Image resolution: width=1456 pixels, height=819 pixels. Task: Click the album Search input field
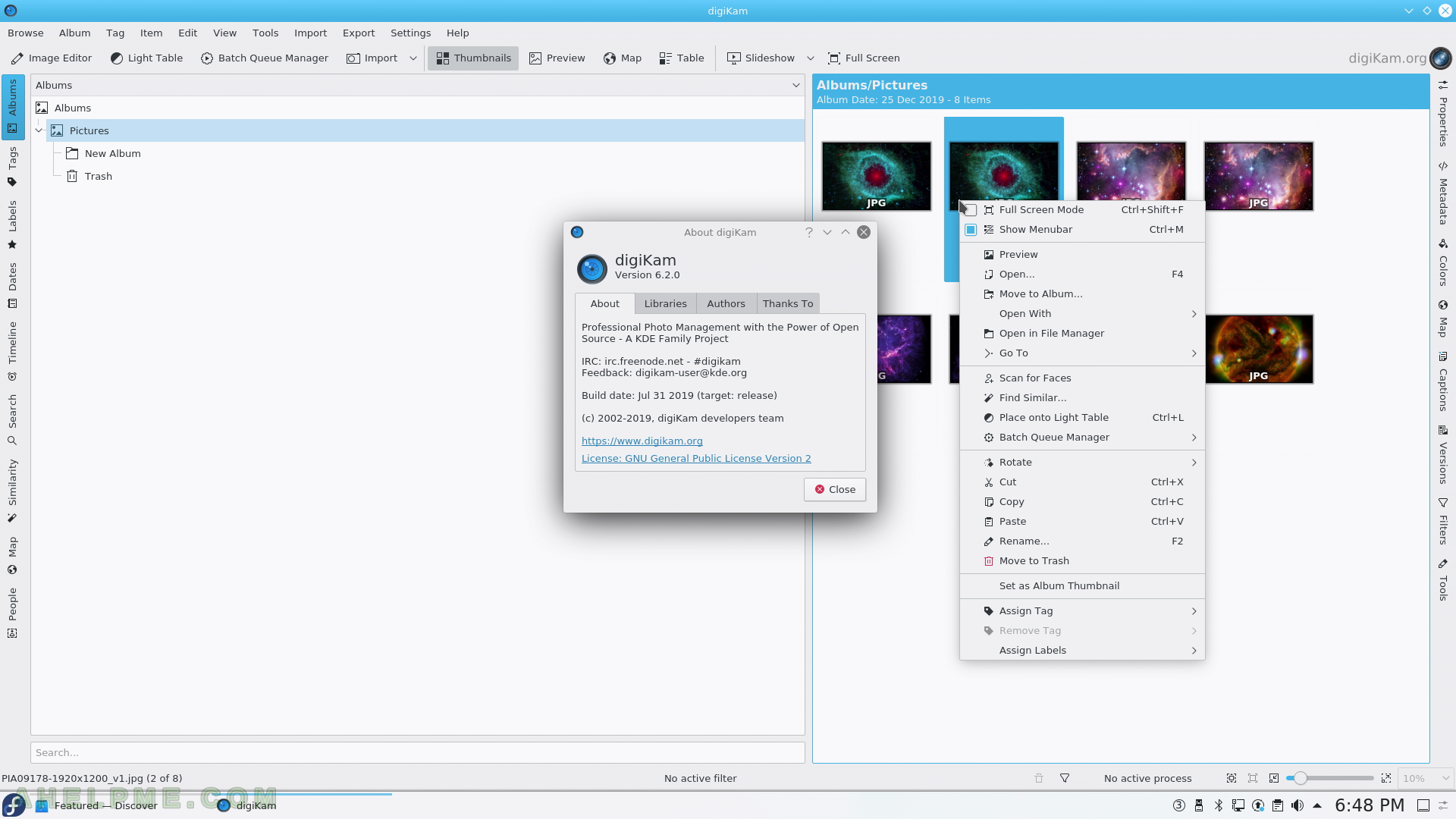click(x=418, y=753)
